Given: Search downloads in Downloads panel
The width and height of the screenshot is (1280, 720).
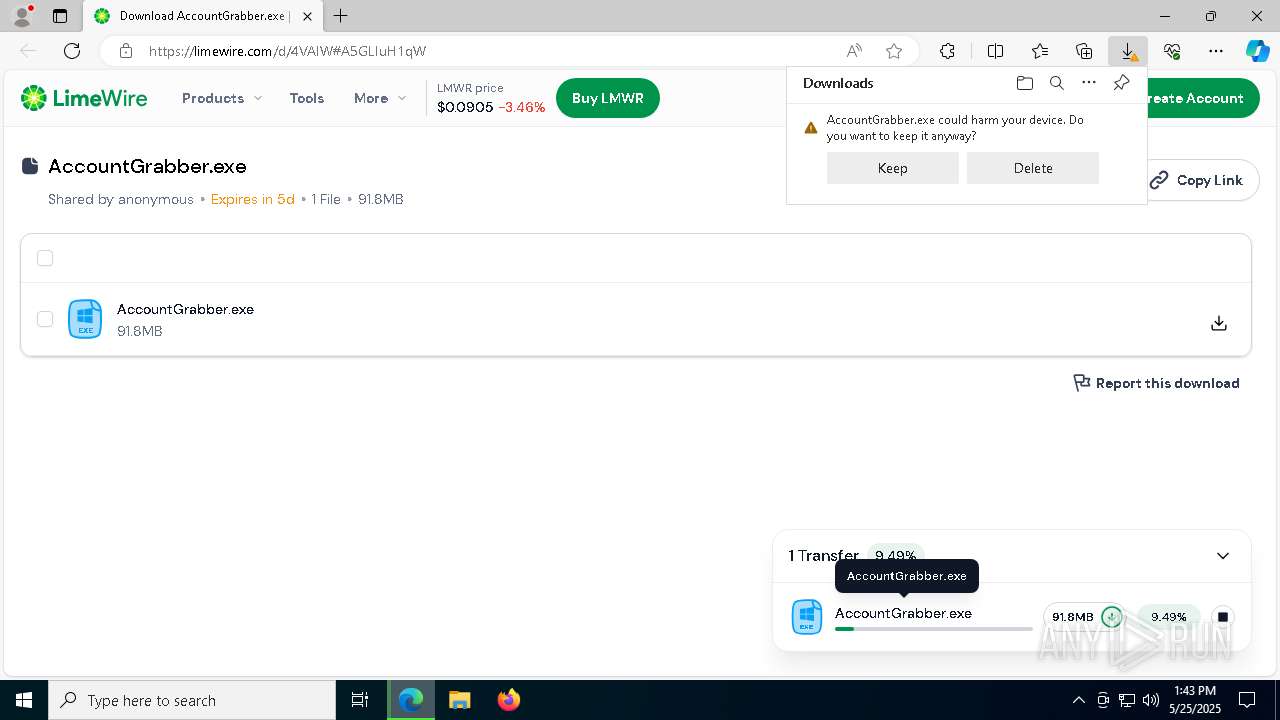Looking at the screenshot, I should (1056, 83).
